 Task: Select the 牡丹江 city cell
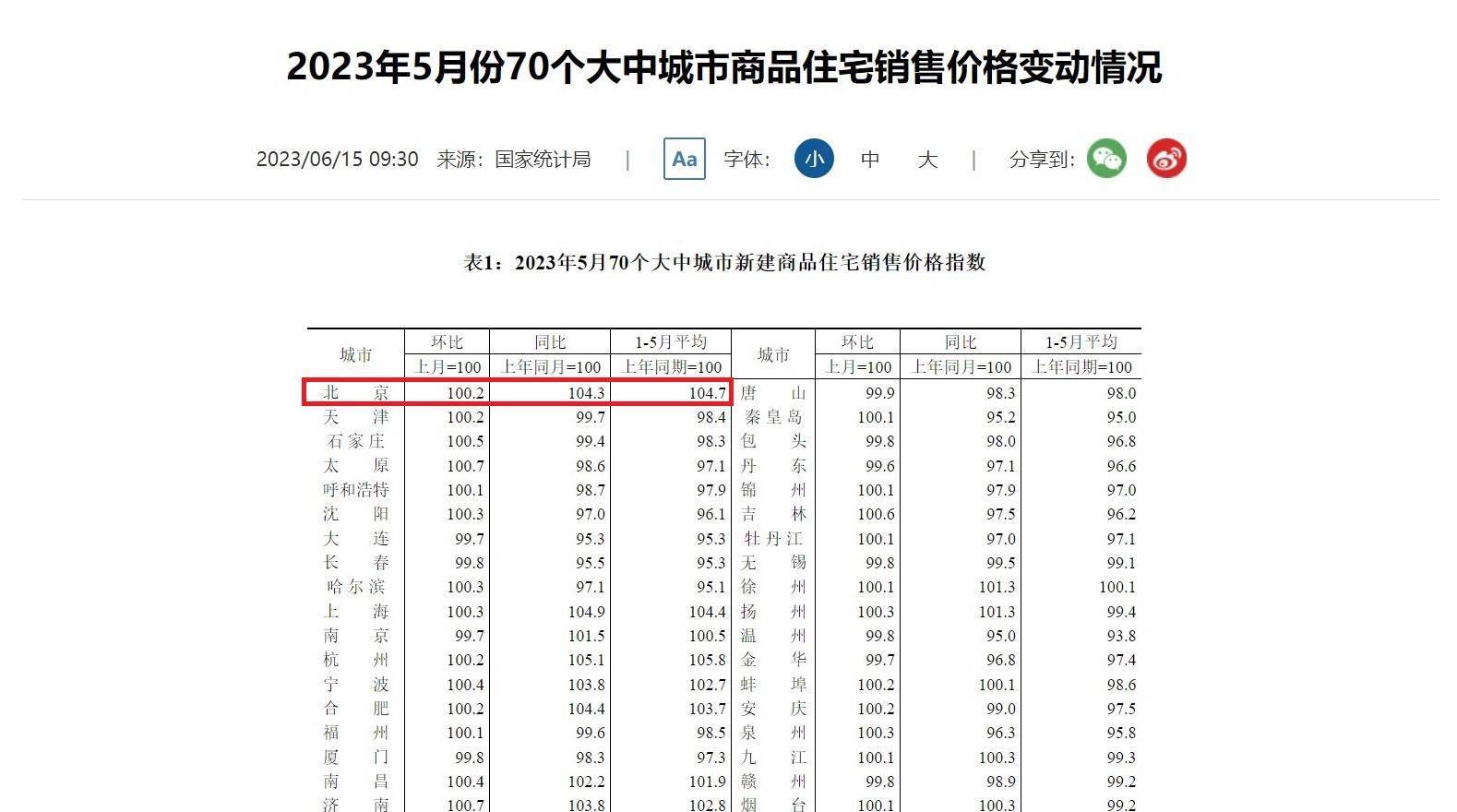pos(773,538)
